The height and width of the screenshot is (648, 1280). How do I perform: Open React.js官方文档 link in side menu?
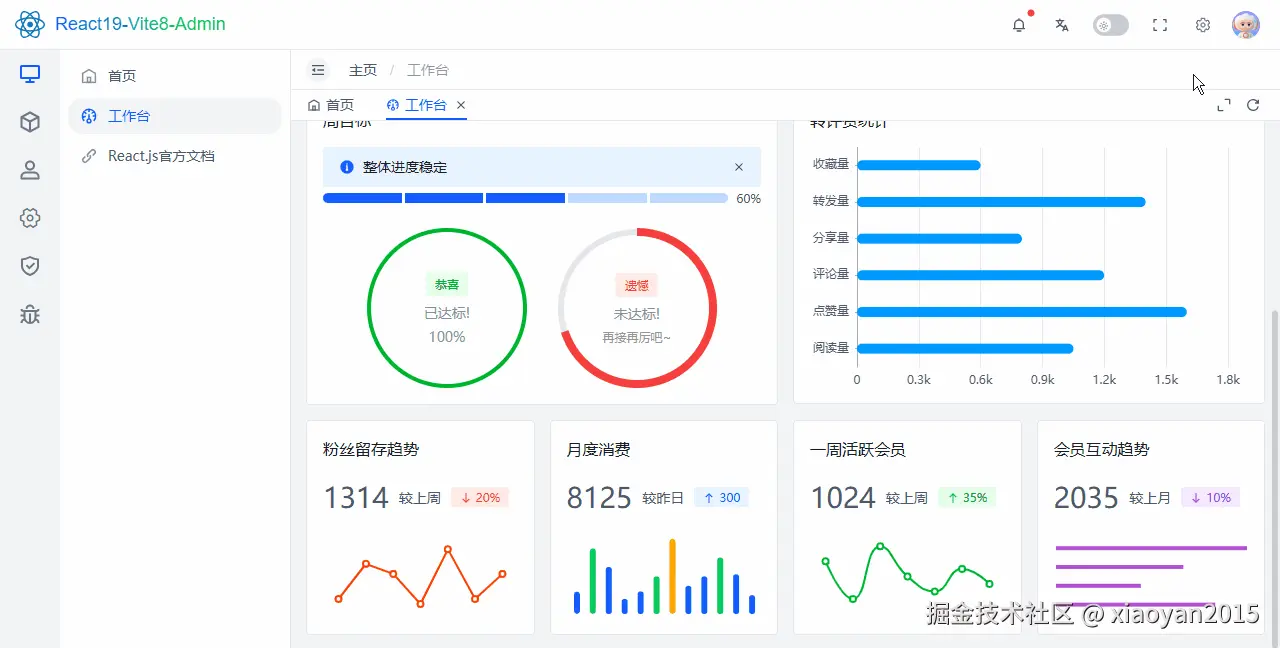[x=175, y=156]
